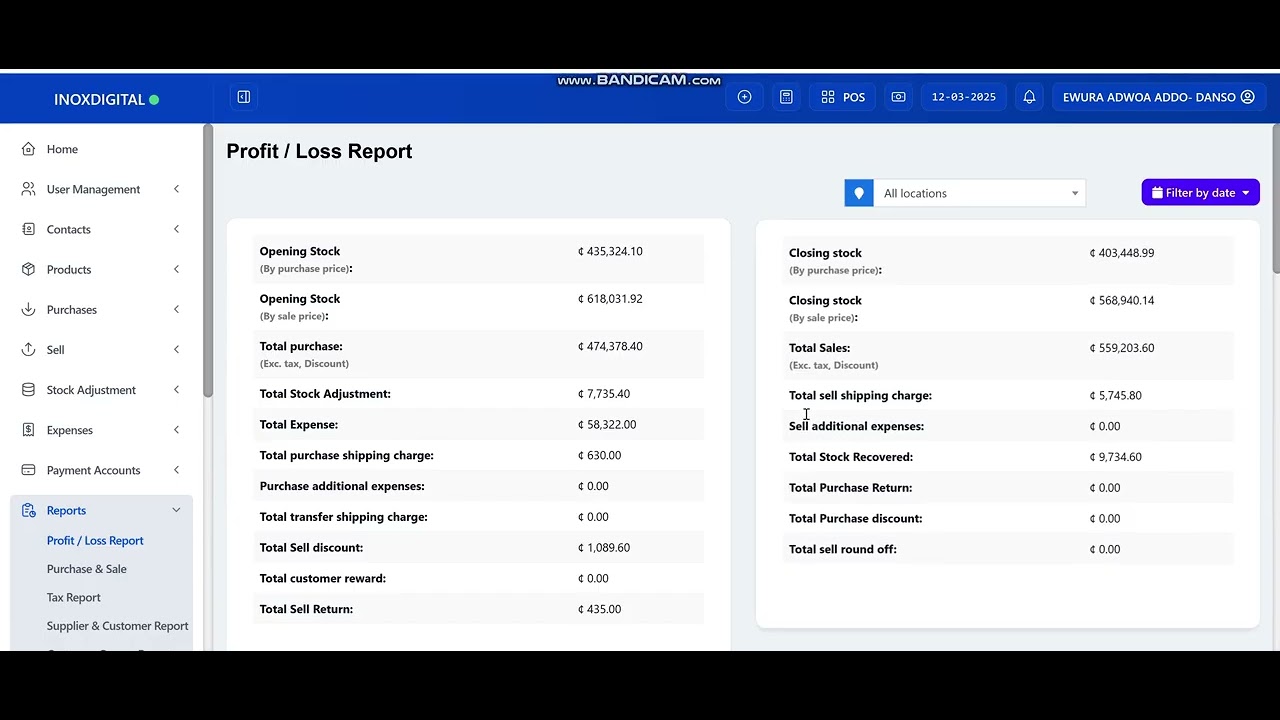This screenshot has width=1280, height=720.
Task: Select Closing stock value ₵ 403,448.99
Action: [x=1122, y=253]
